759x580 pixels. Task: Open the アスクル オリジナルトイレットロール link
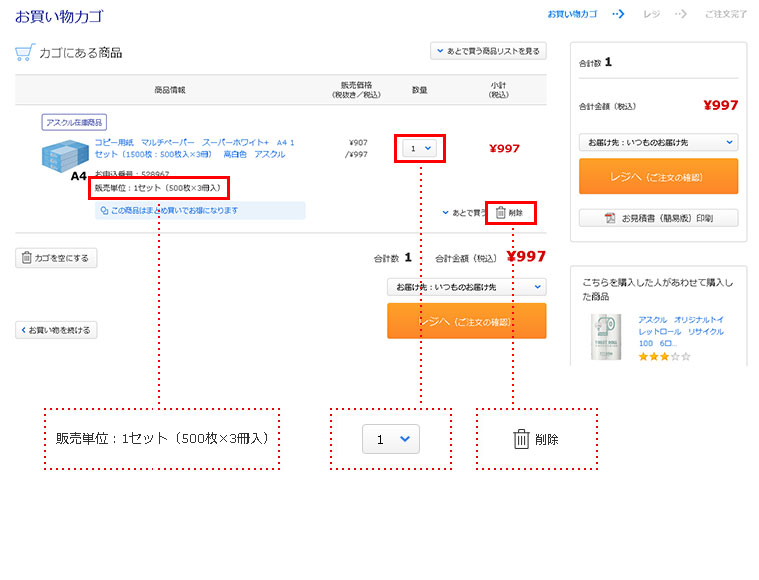coord(680,325)
